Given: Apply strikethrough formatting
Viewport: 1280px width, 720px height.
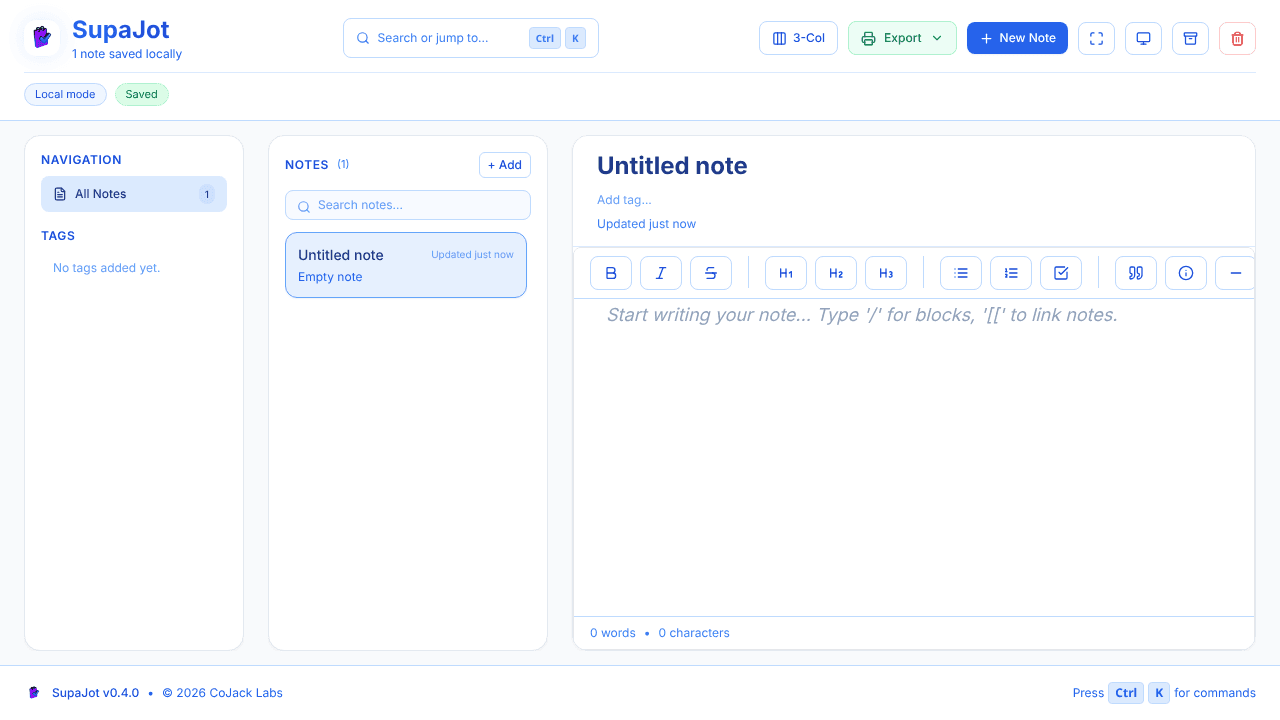Looking at the screenshot, I should [711, 273].
